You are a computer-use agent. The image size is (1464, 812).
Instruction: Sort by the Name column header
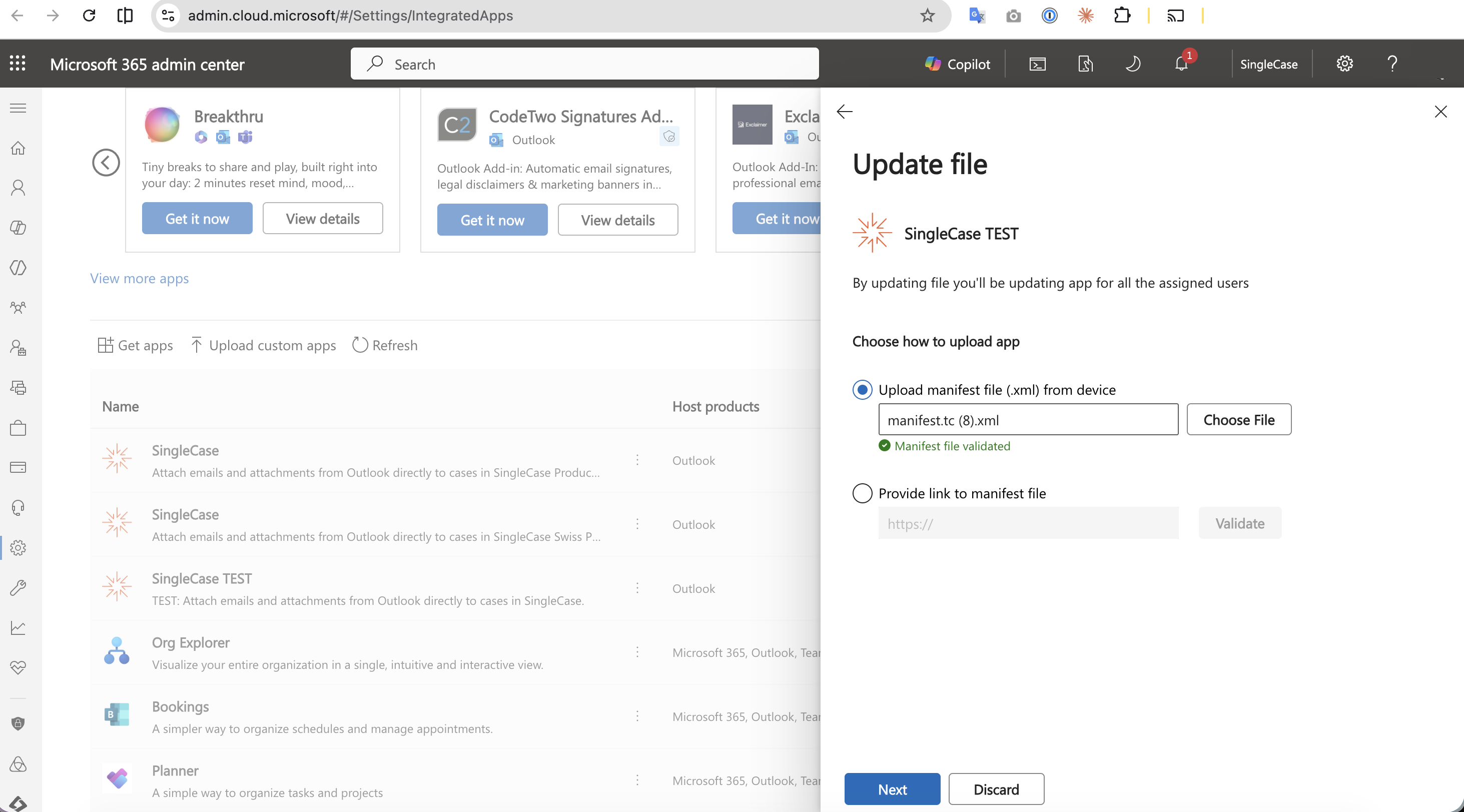121,406
